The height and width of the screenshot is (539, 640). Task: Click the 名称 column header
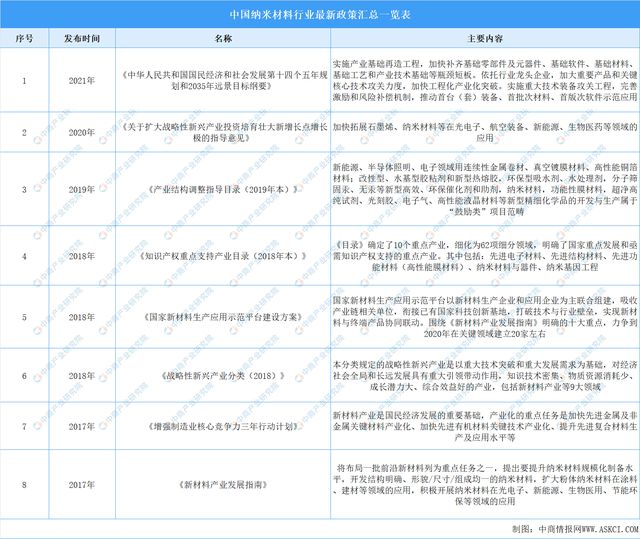[x=223, y=39]
